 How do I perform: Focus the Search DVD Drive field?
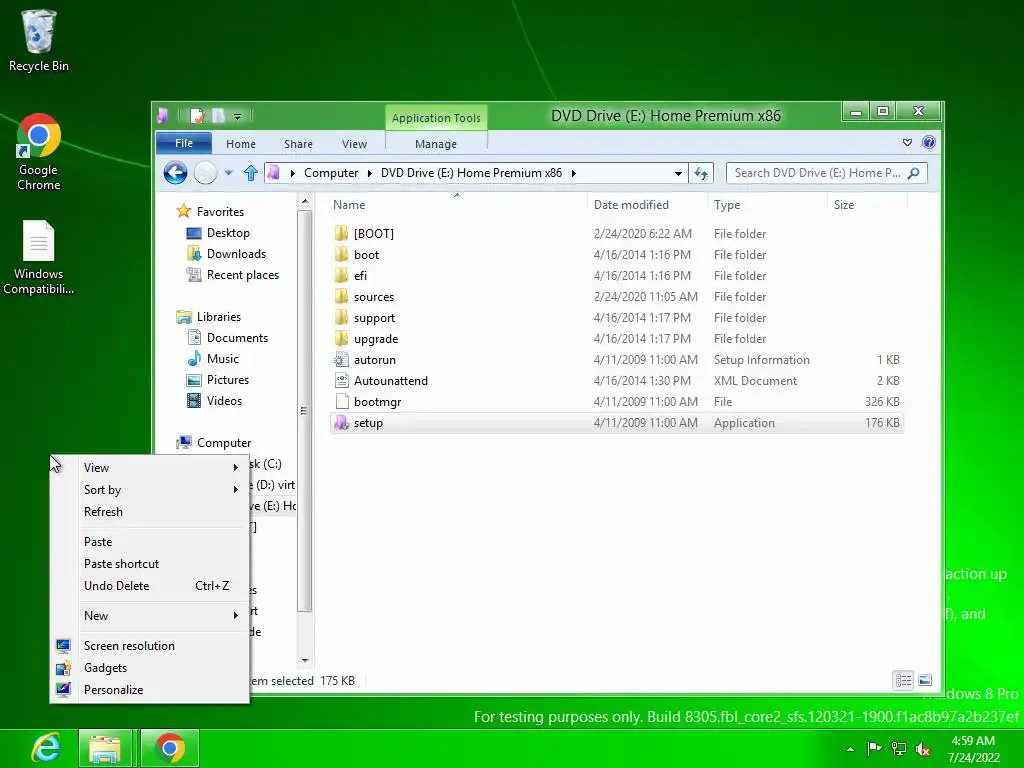tap(826, 173)
